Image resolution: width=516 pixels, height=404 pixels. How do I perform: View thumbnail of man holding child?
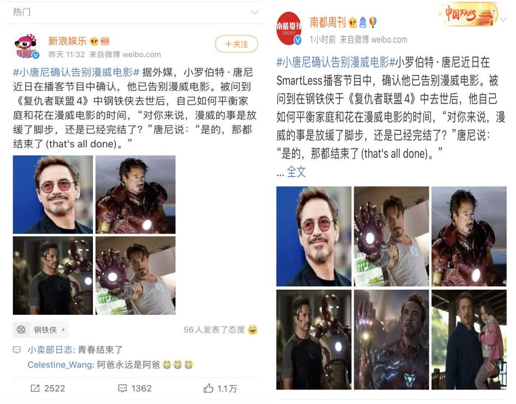(469, 340)
